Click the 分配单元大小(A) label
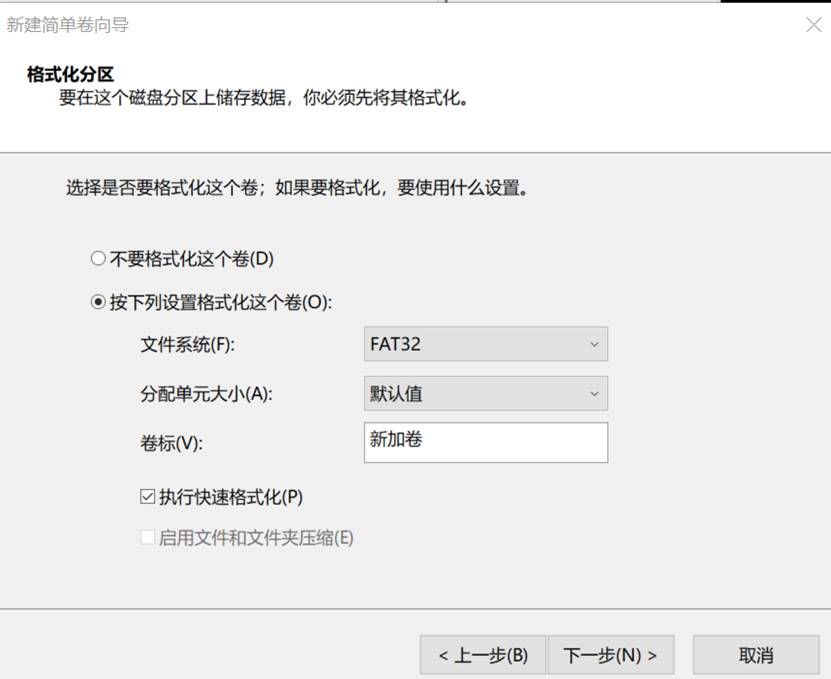Screen dimensions: 831x679 (206, 394)
